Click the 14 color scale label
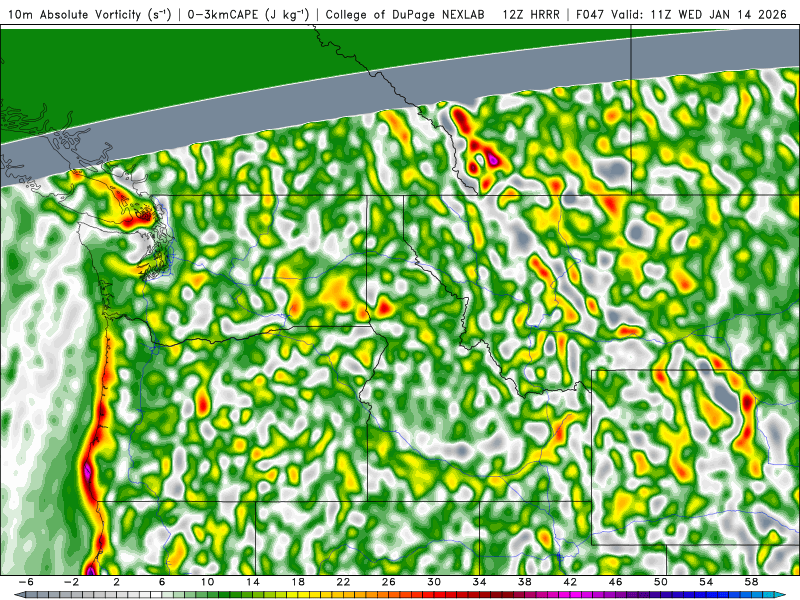Screen dimensions: 800x600 pos(253,582)
